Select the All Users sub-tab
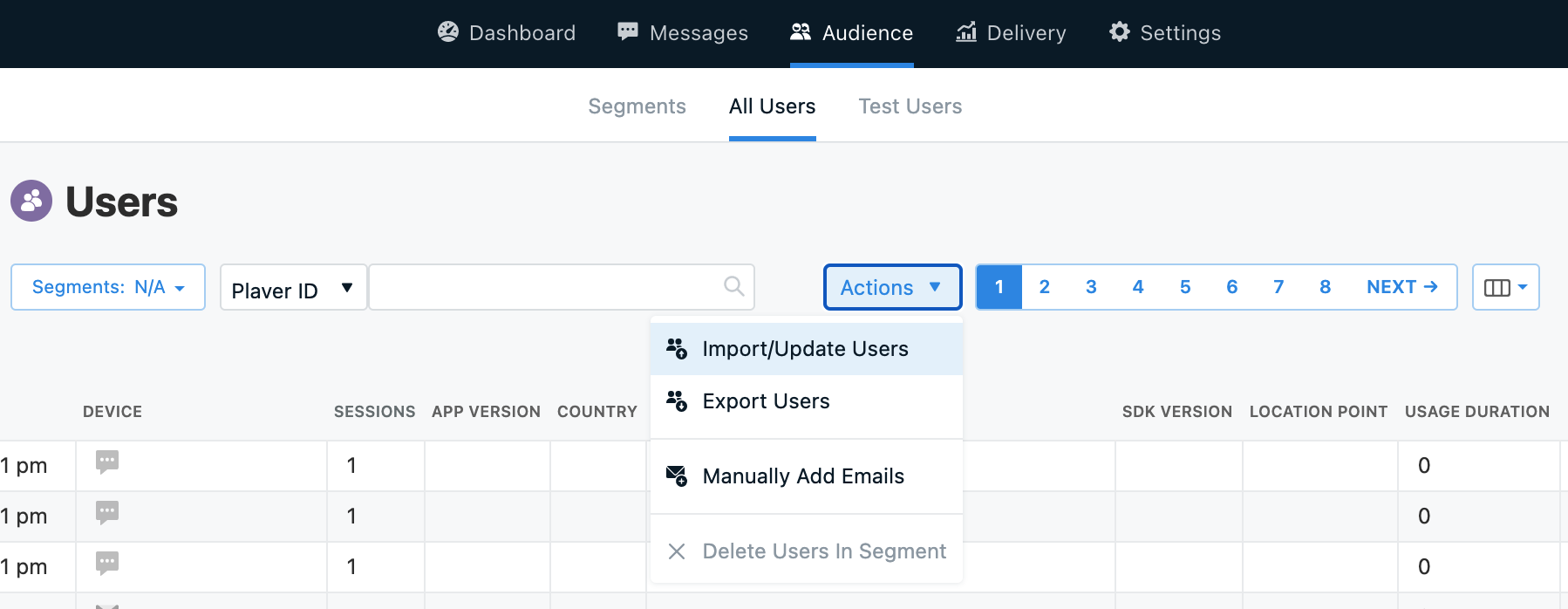 tap(772, 106)
